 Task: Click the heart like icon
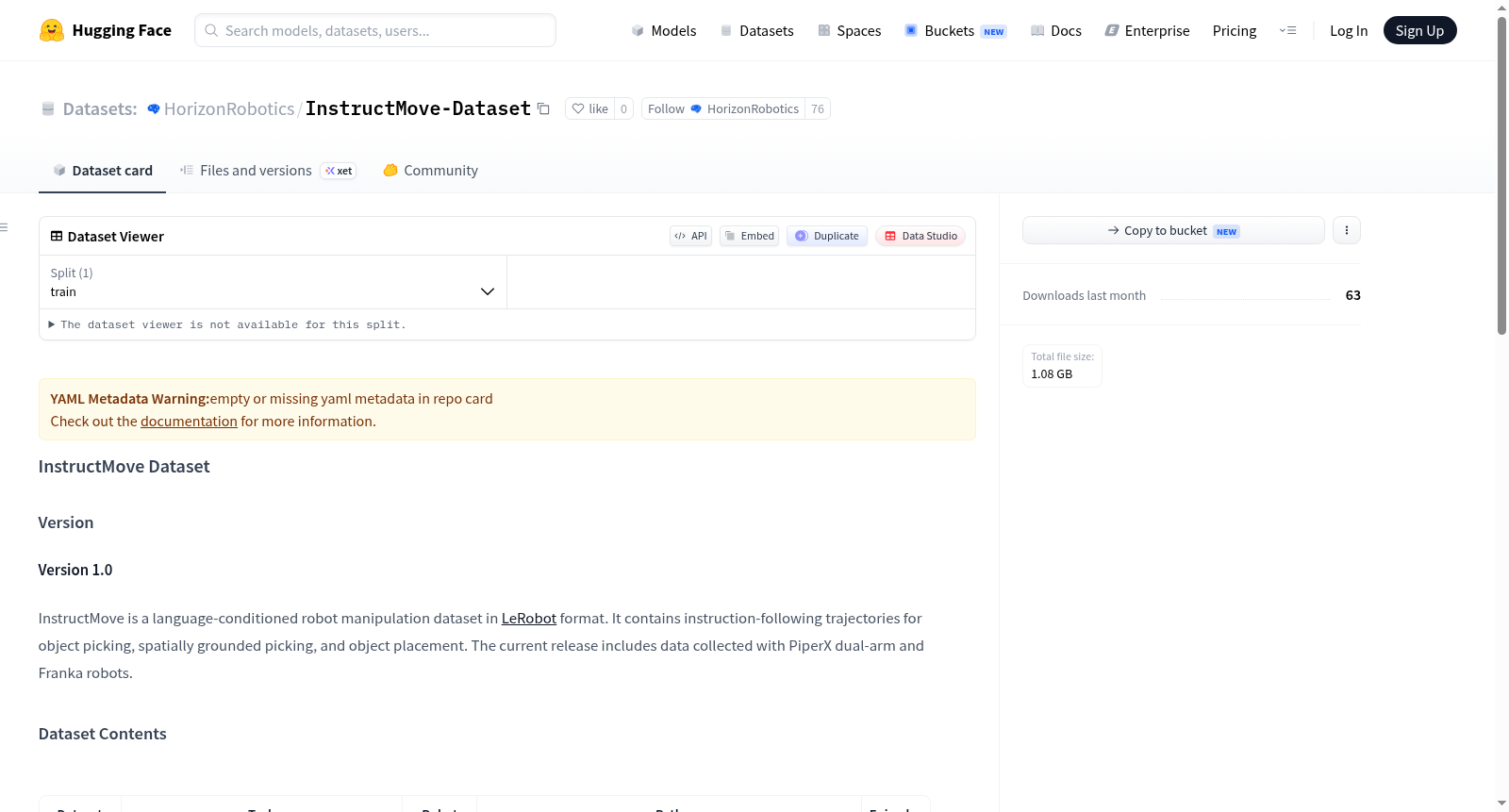click(578, 108)
